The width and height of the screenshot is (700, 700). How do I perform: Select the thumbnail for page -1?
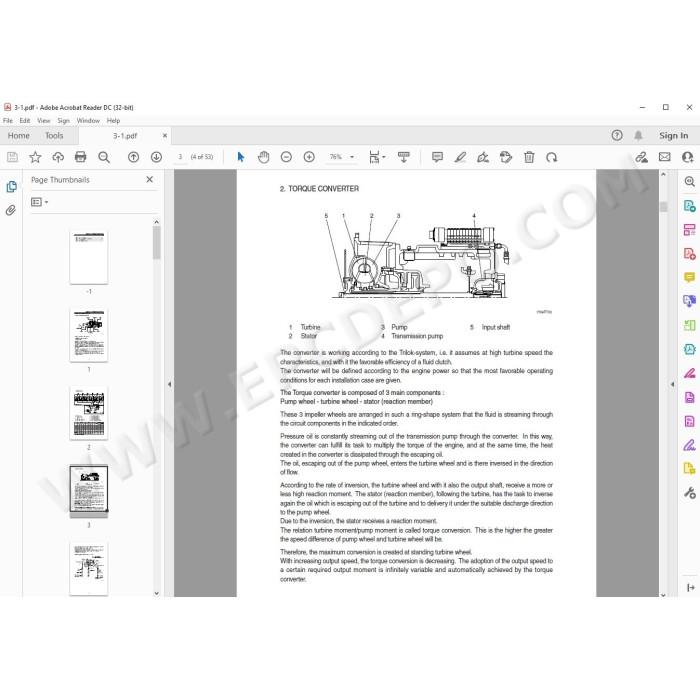(x=89, y=257)
